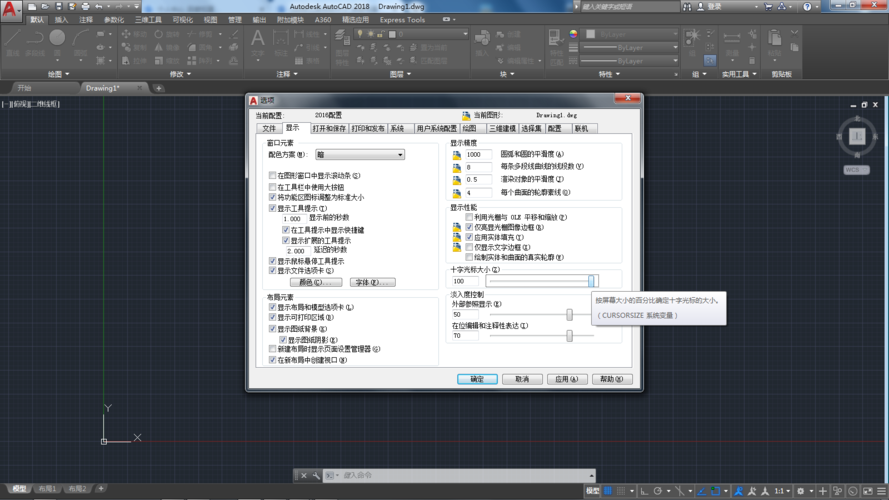
Task: Click the arc smoothness input field showing 1000
Action: tap(478, 154)
